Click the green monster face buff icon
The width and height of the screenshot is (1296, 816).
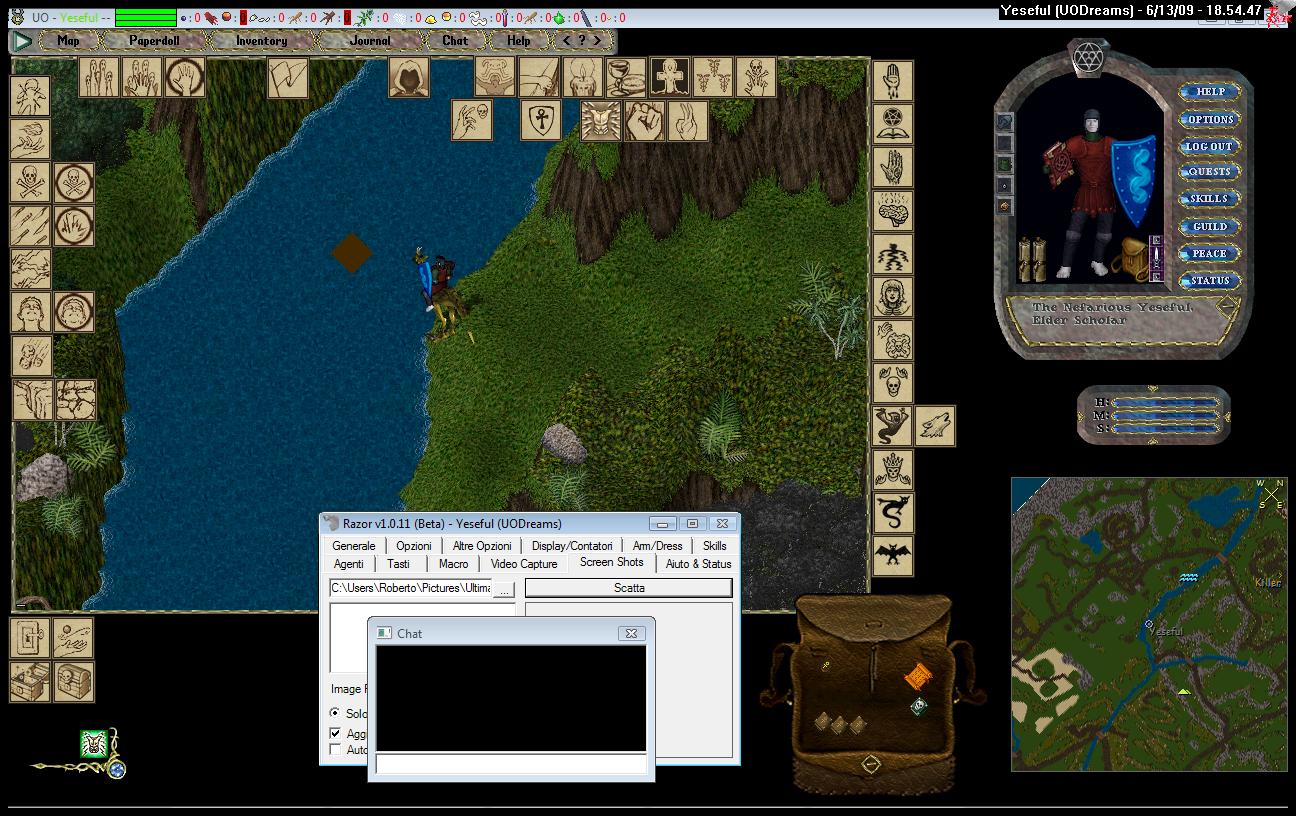pyautogui.click(x=94, y=743)
